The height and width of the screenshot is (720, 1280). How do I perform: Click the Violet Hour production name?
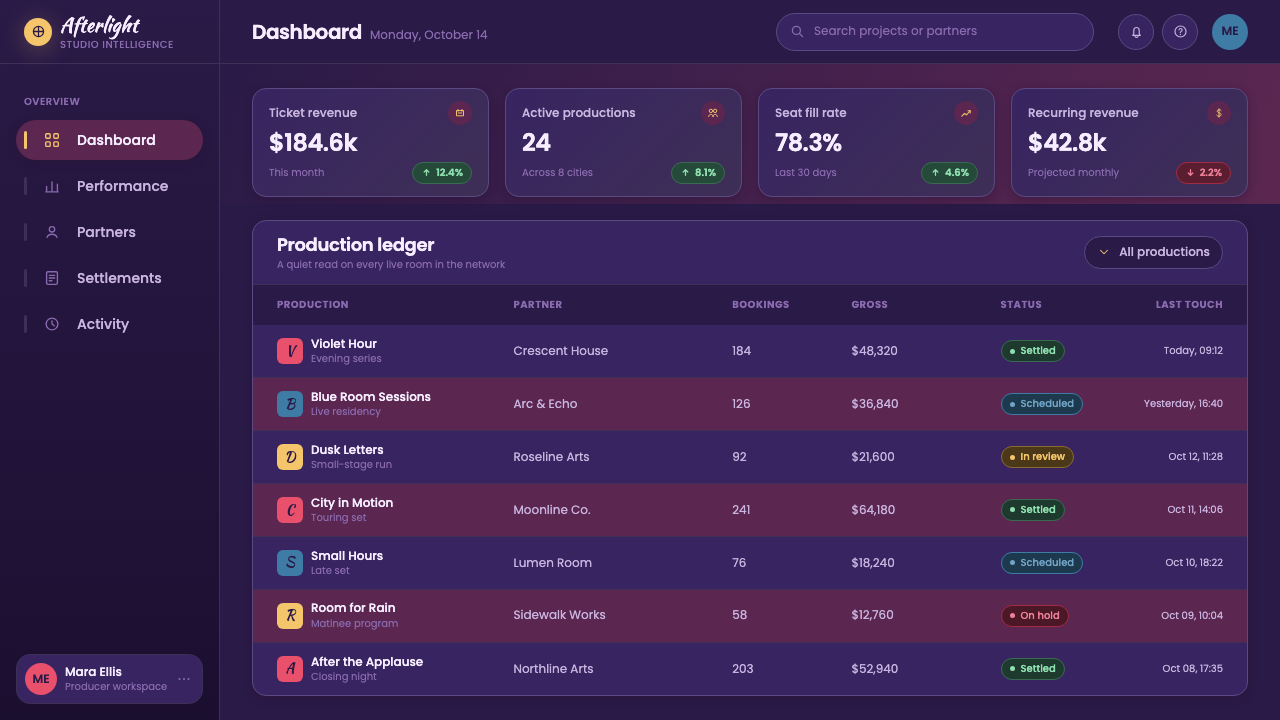344,344
